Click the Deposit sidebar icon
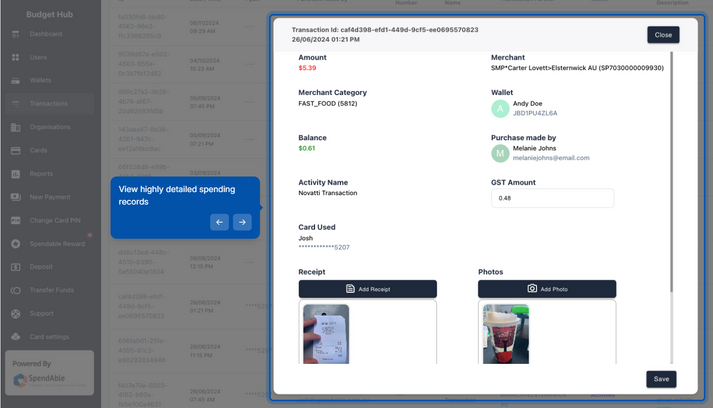 pos(15,267)
